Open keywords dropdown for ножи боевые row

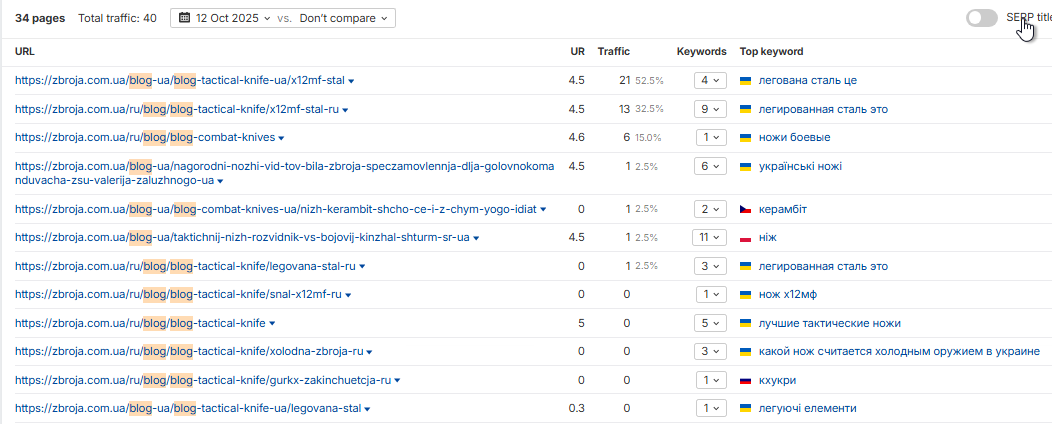[710, 138]
